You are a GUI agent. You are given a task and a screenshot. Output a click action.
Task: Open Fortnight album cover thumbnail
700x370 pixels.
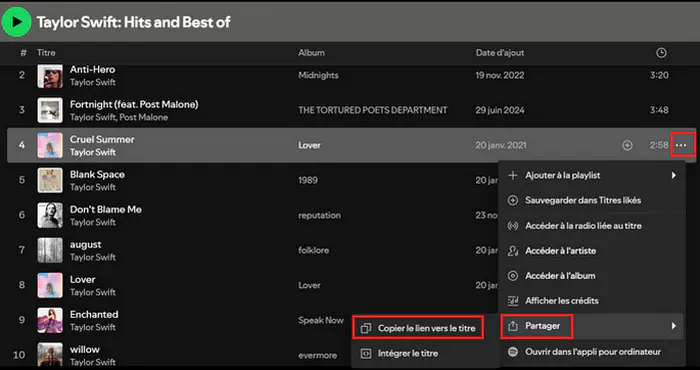click(x=50, y=110)
